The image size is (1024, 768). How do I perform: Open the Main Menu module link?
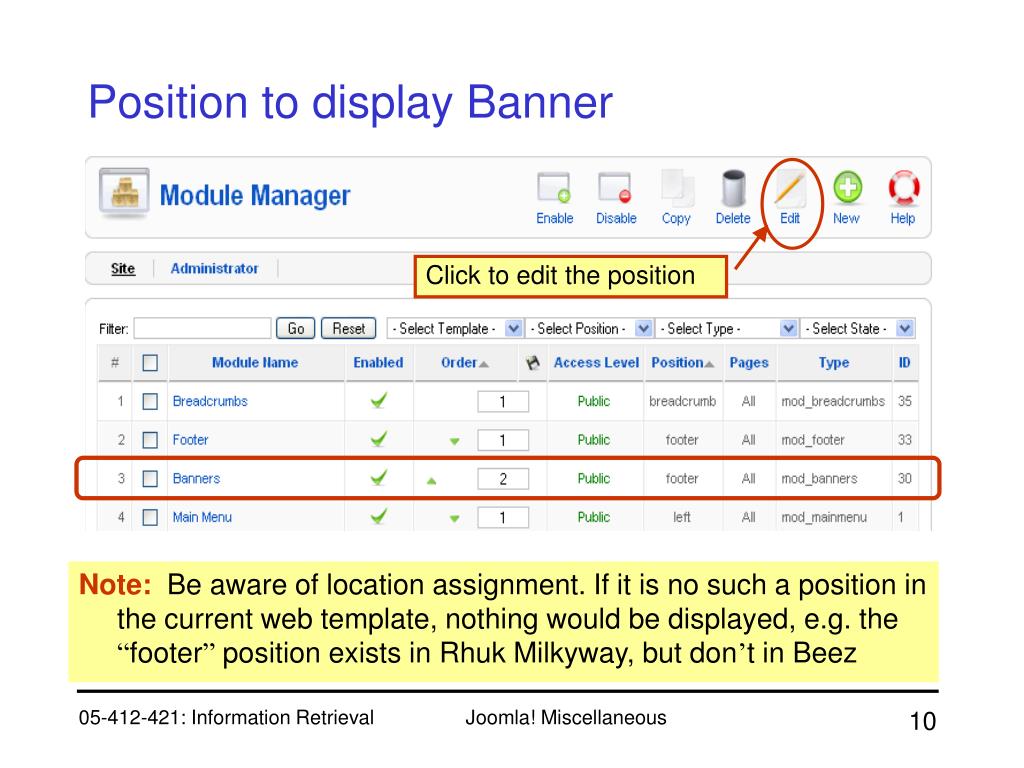pos(202,517)
